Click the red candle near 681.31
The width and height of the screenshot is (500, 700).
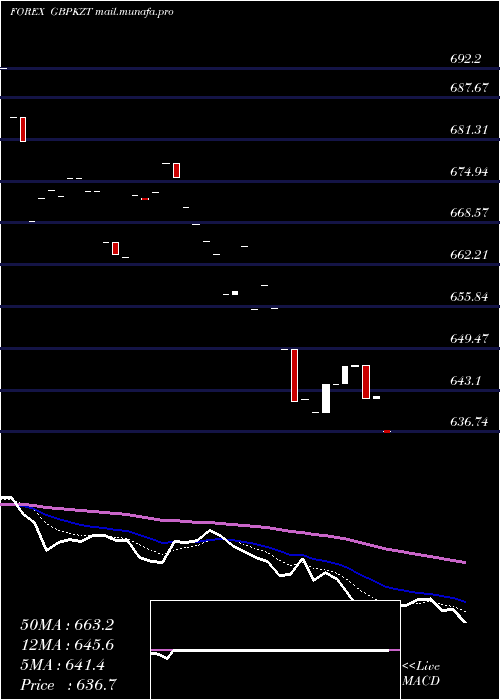23,129
